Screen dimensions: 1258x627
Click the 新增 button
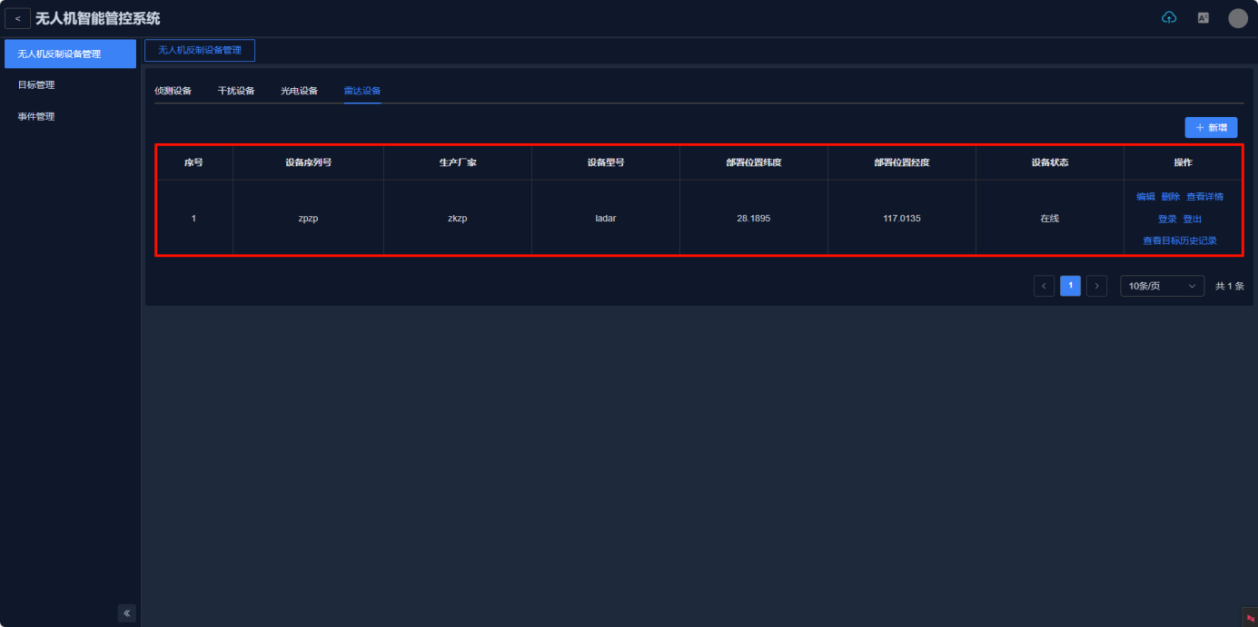point(1211,128)
